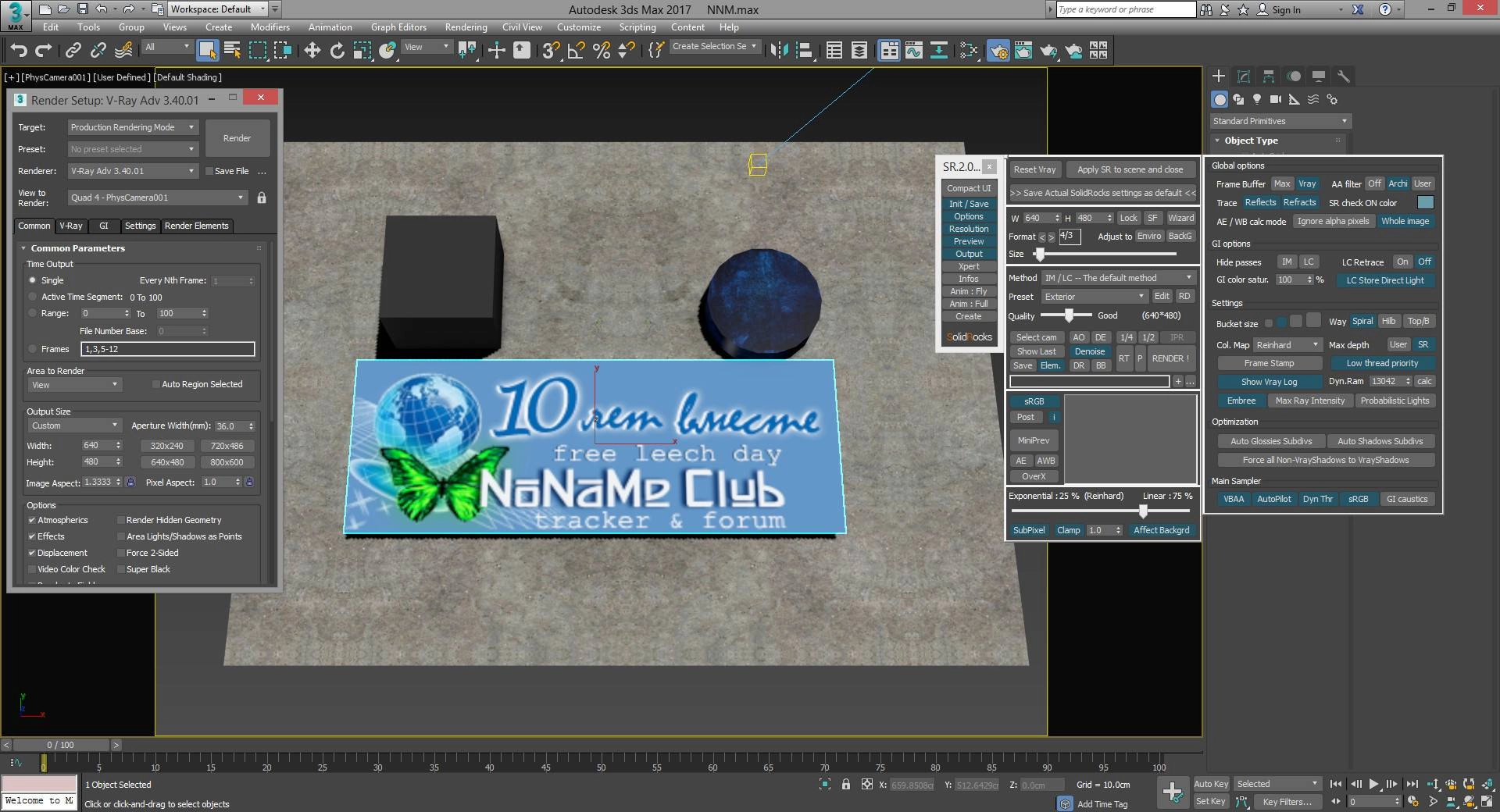The image size is (1500, 812).
Task: Select Lights category in Create panel
Action: [1257, 99]
